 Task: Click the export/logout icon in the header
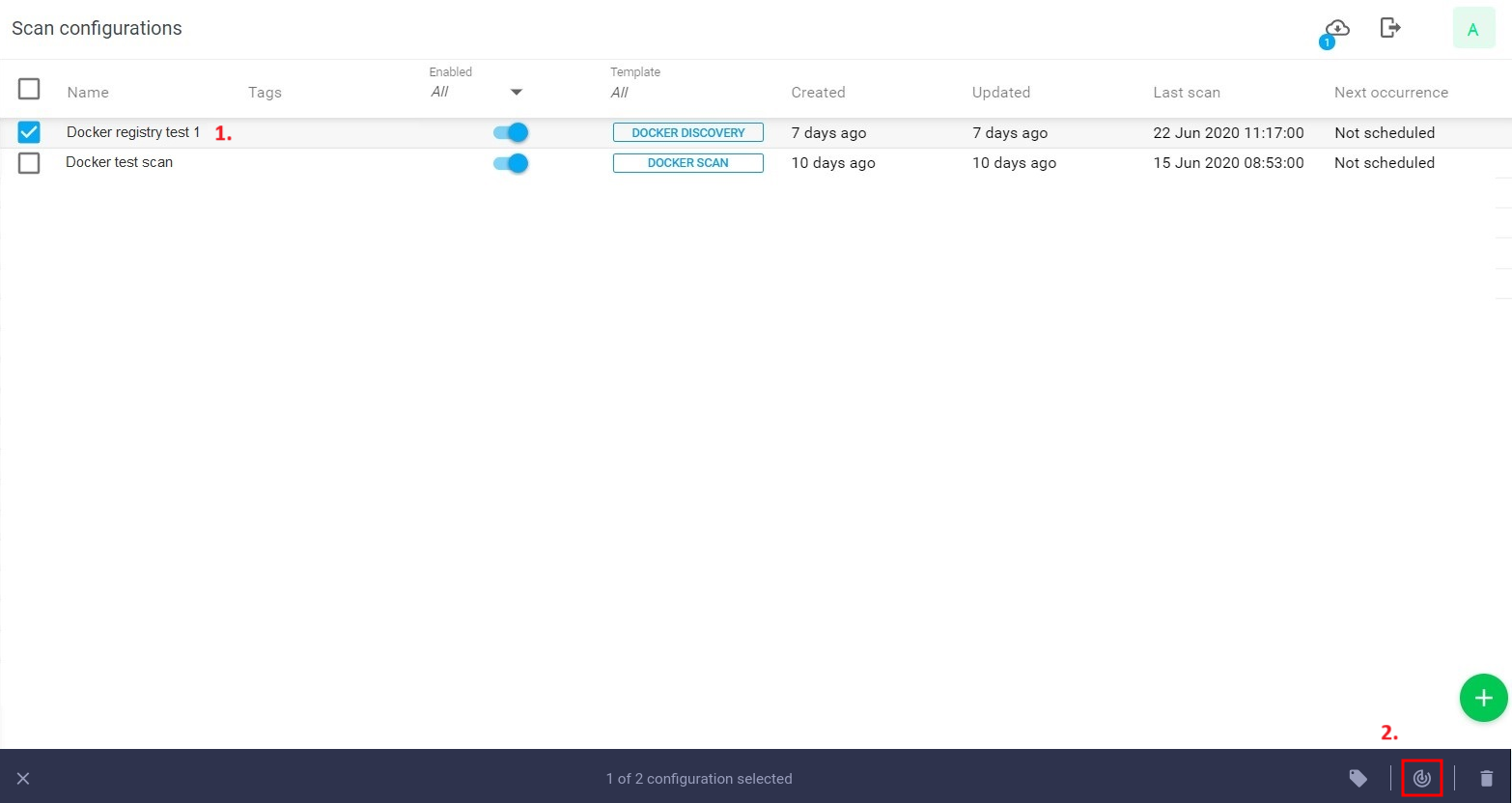[1390, 28]
